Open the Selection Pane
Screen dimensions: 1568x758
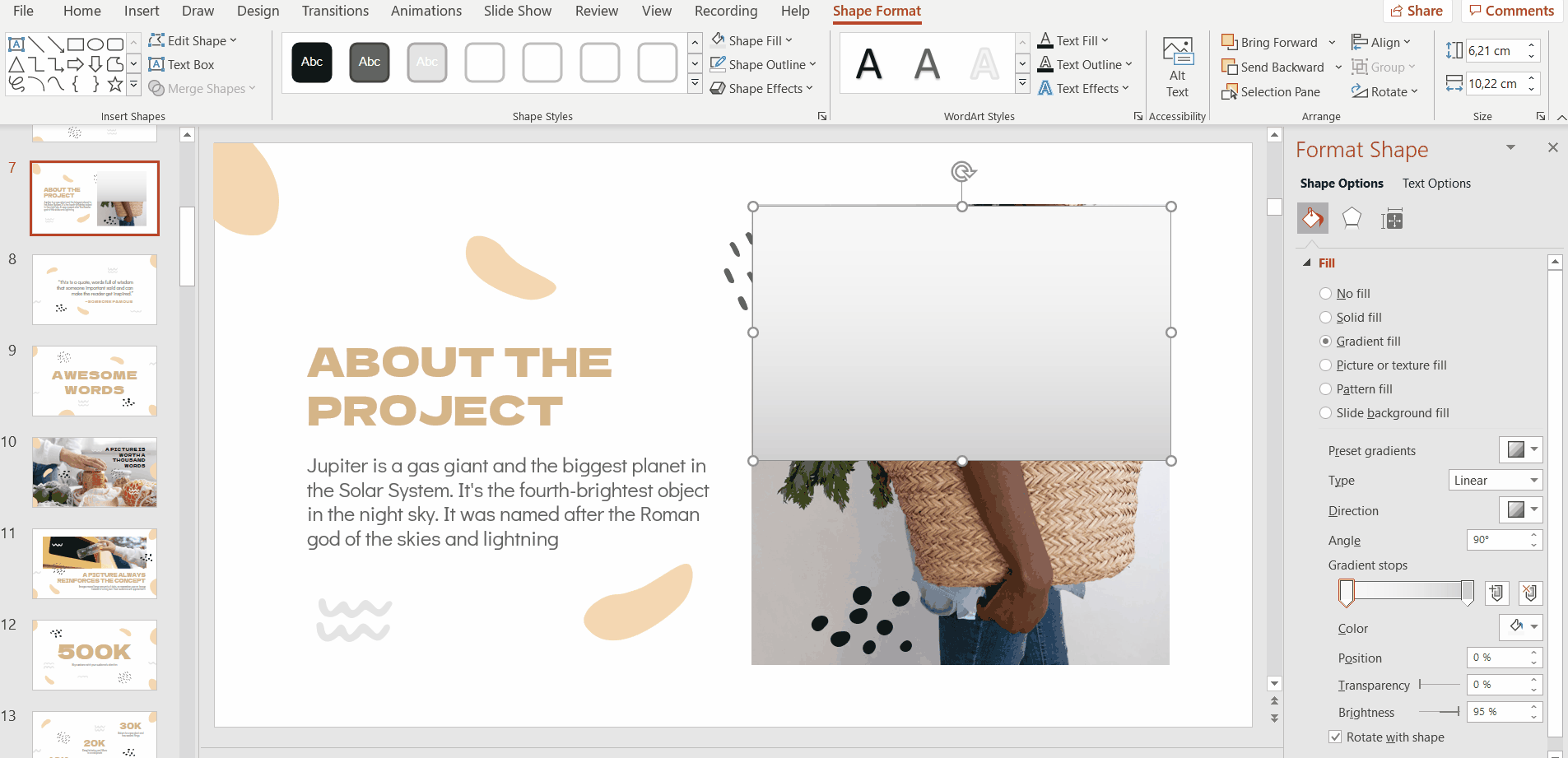click(1271, 91)
